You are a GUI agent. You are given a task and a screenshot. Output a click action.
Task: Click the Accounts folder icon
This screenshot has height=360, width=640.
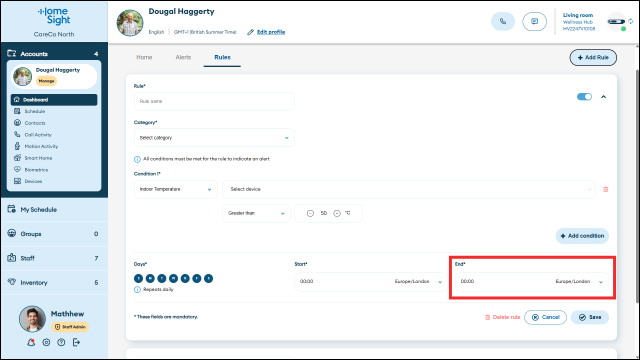click(11, 53)
